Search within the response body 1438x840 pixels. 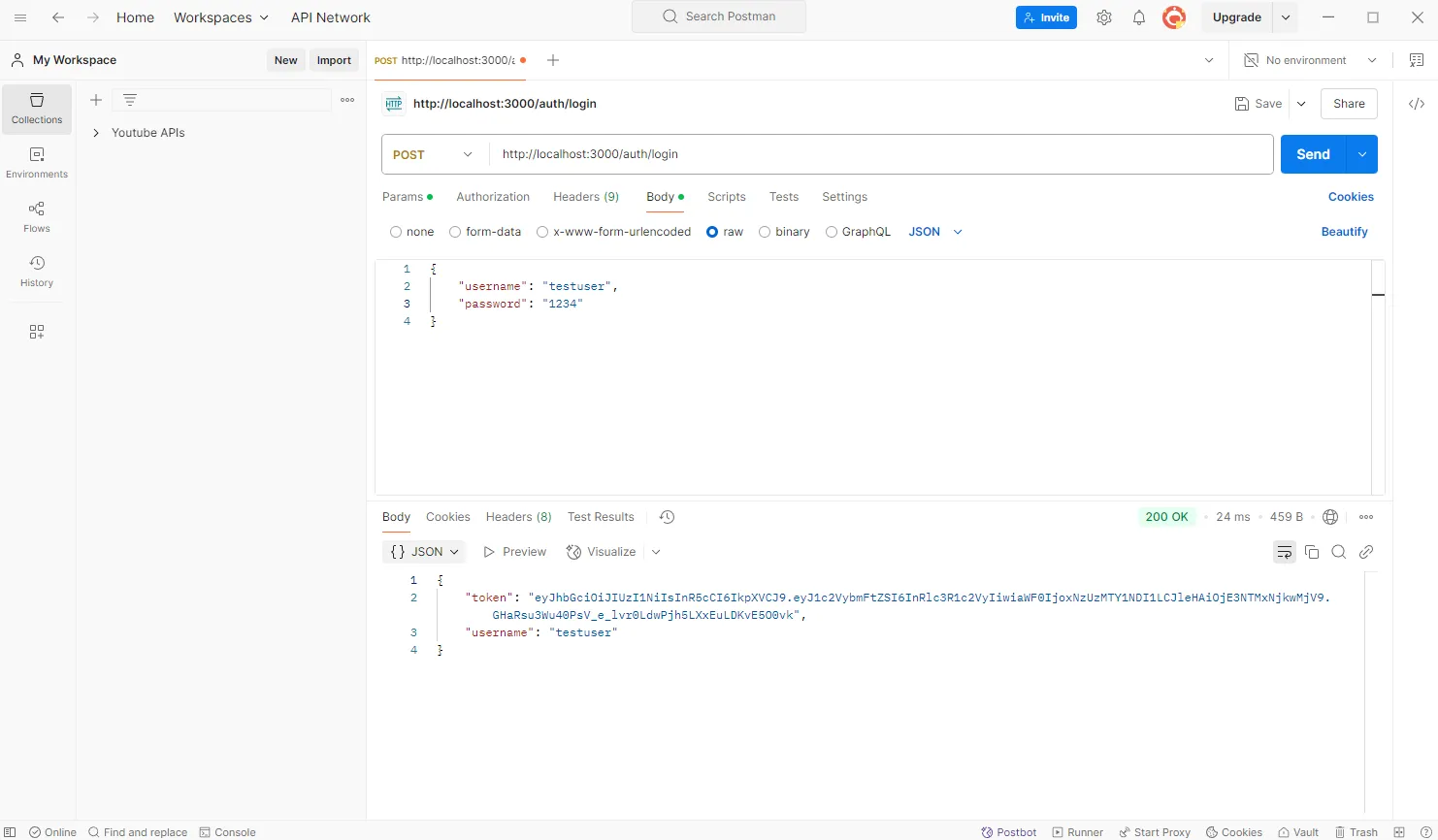click(1339, 552)
